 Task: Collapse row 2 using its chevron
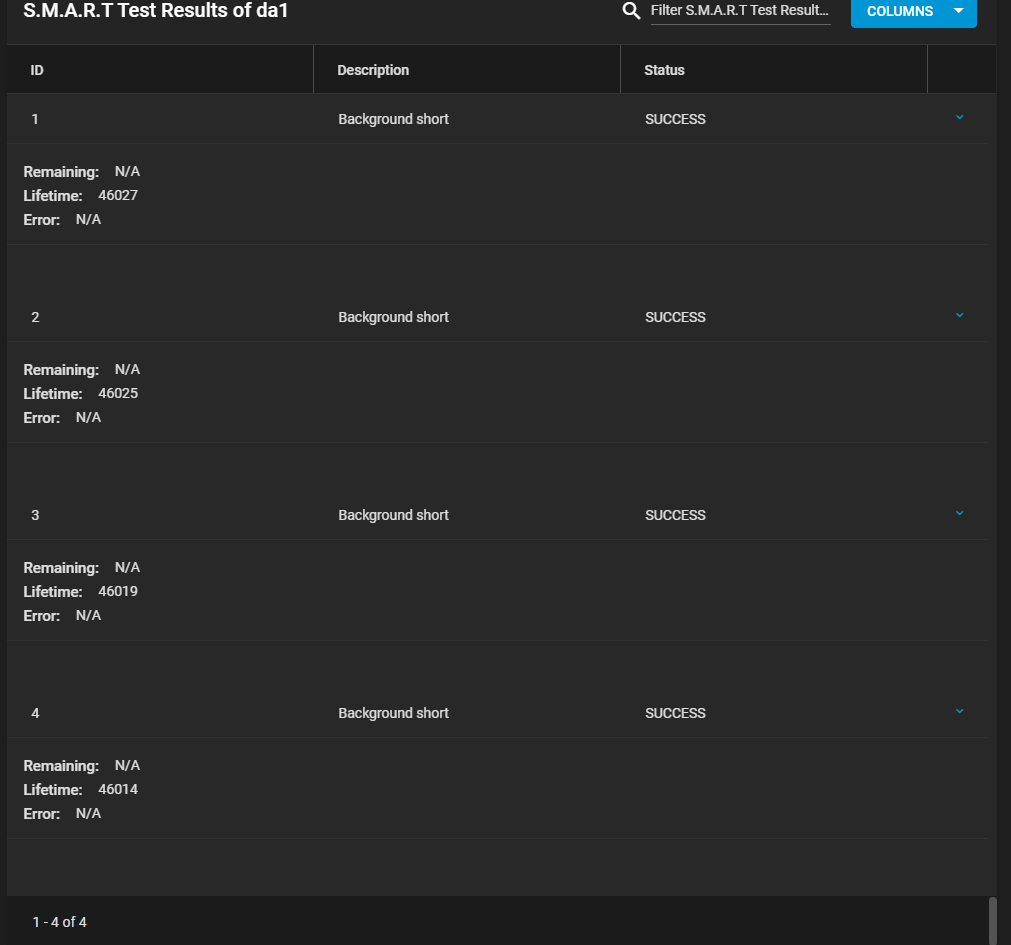(x=959, y=316)
